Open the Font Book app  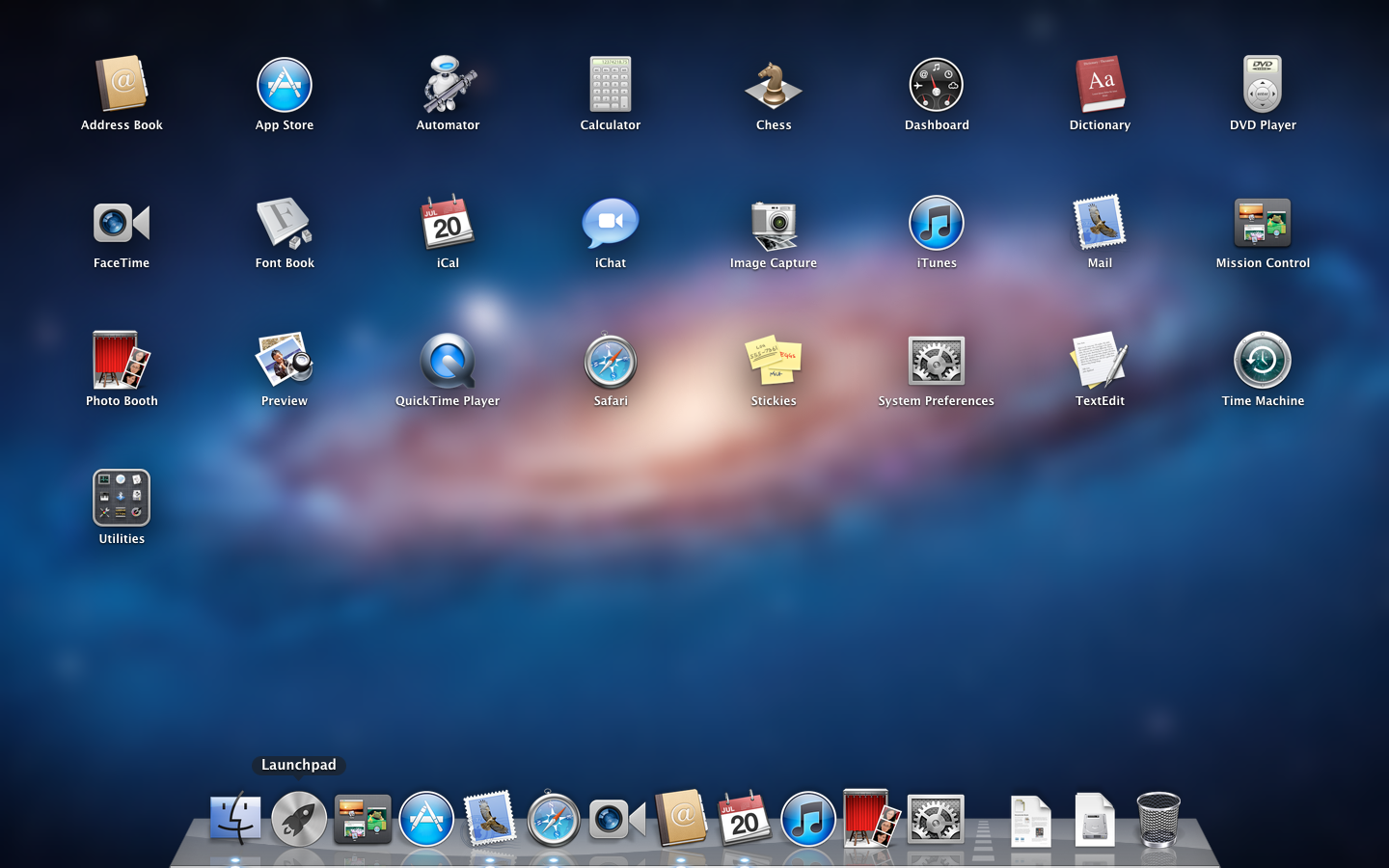[x=285, y=223]
